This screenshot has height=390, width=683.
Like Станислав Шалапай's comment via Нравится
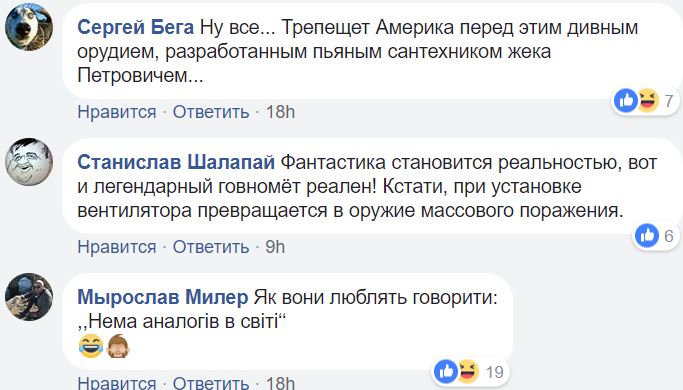coord(117,248)
